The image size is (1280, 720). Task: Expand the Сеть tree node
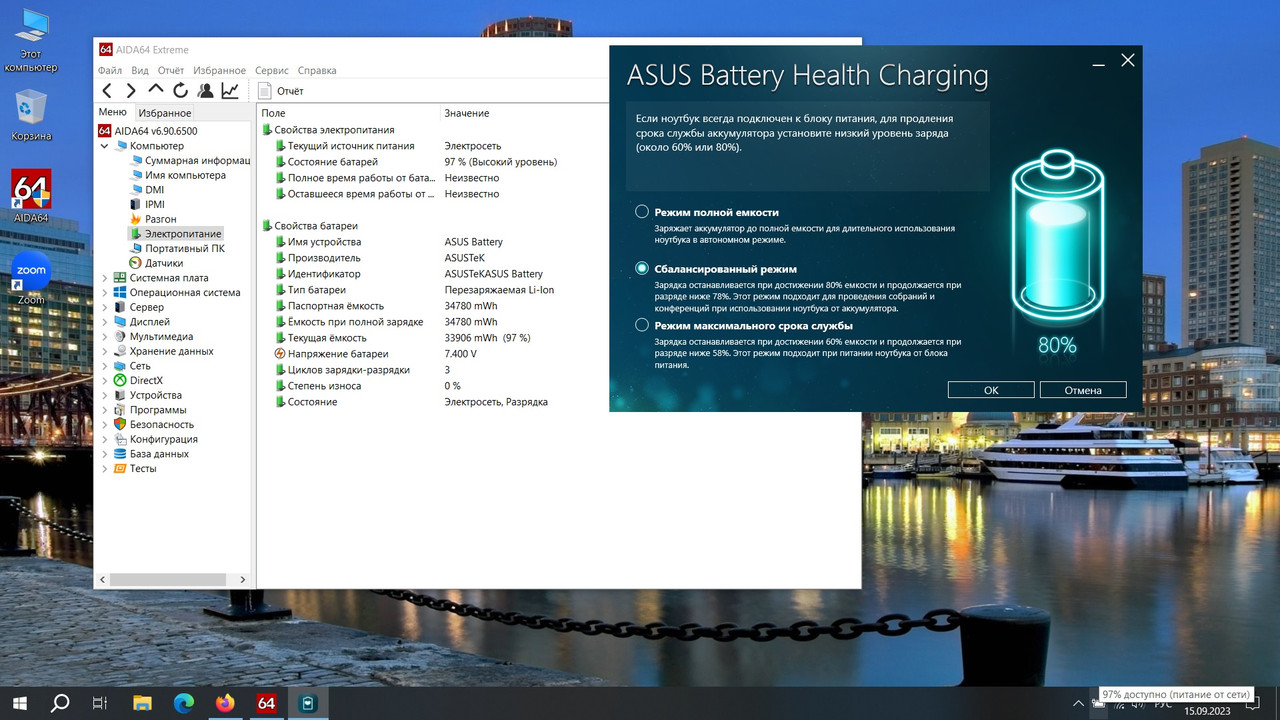click(105, 366)
